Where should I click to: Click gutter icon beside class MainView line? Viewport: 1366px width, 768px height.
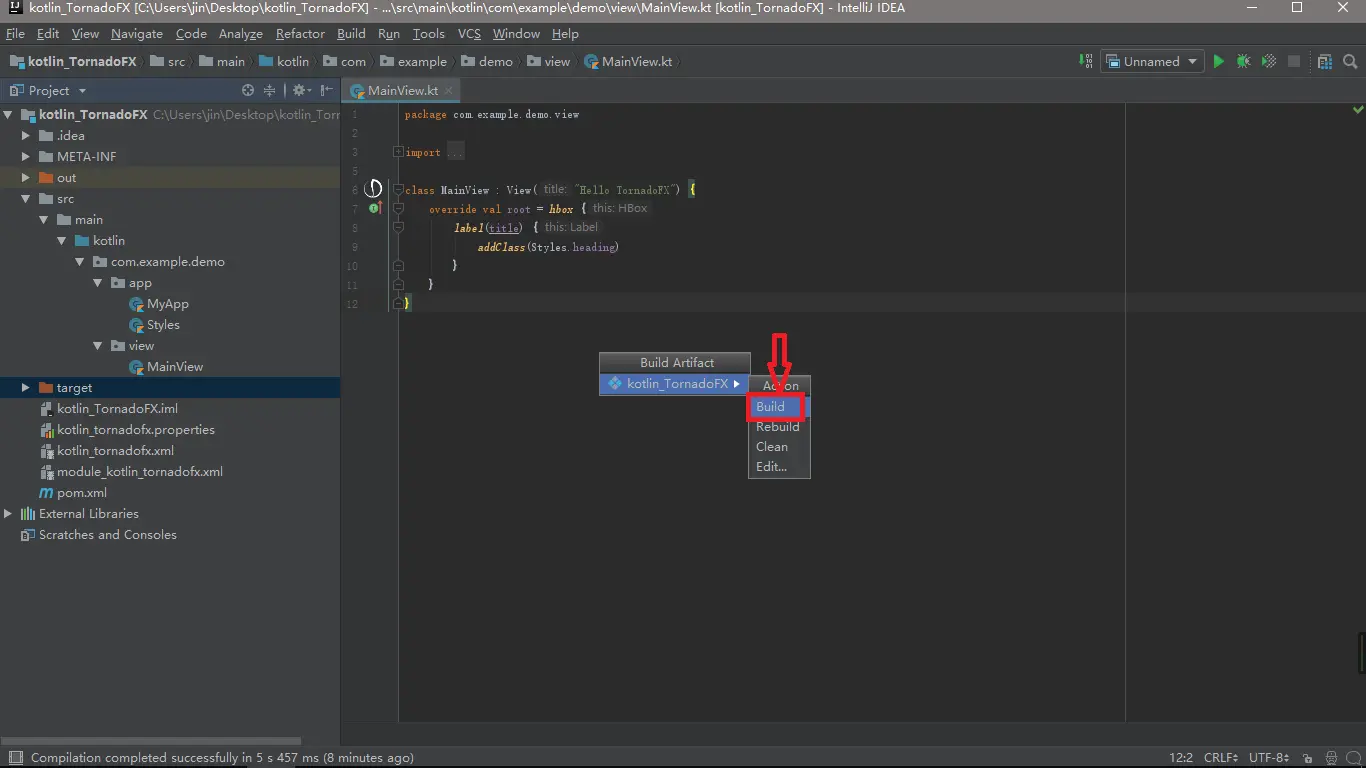coord(373,188)
